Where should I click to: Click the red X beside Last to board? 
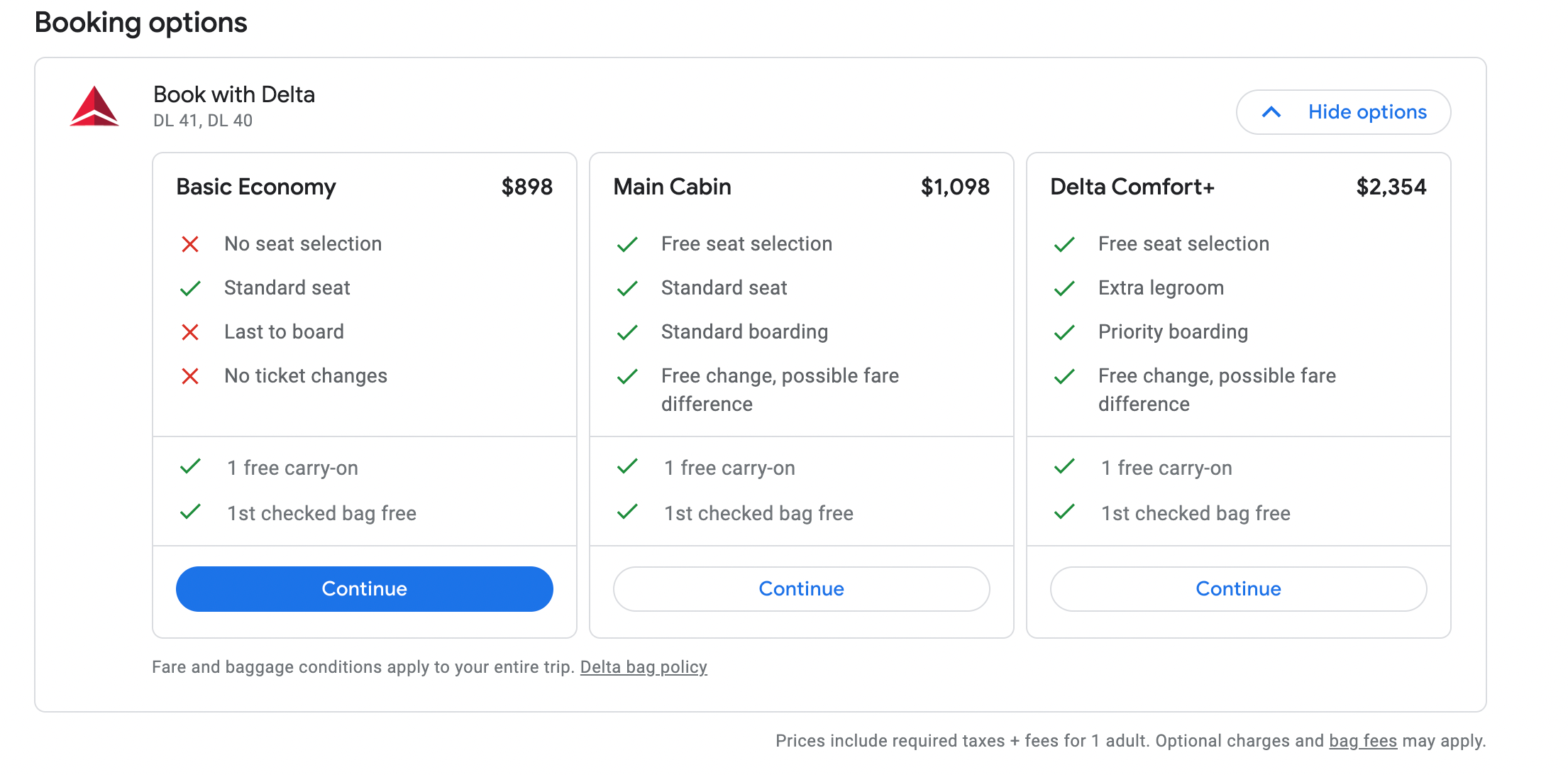pos(190,332)
